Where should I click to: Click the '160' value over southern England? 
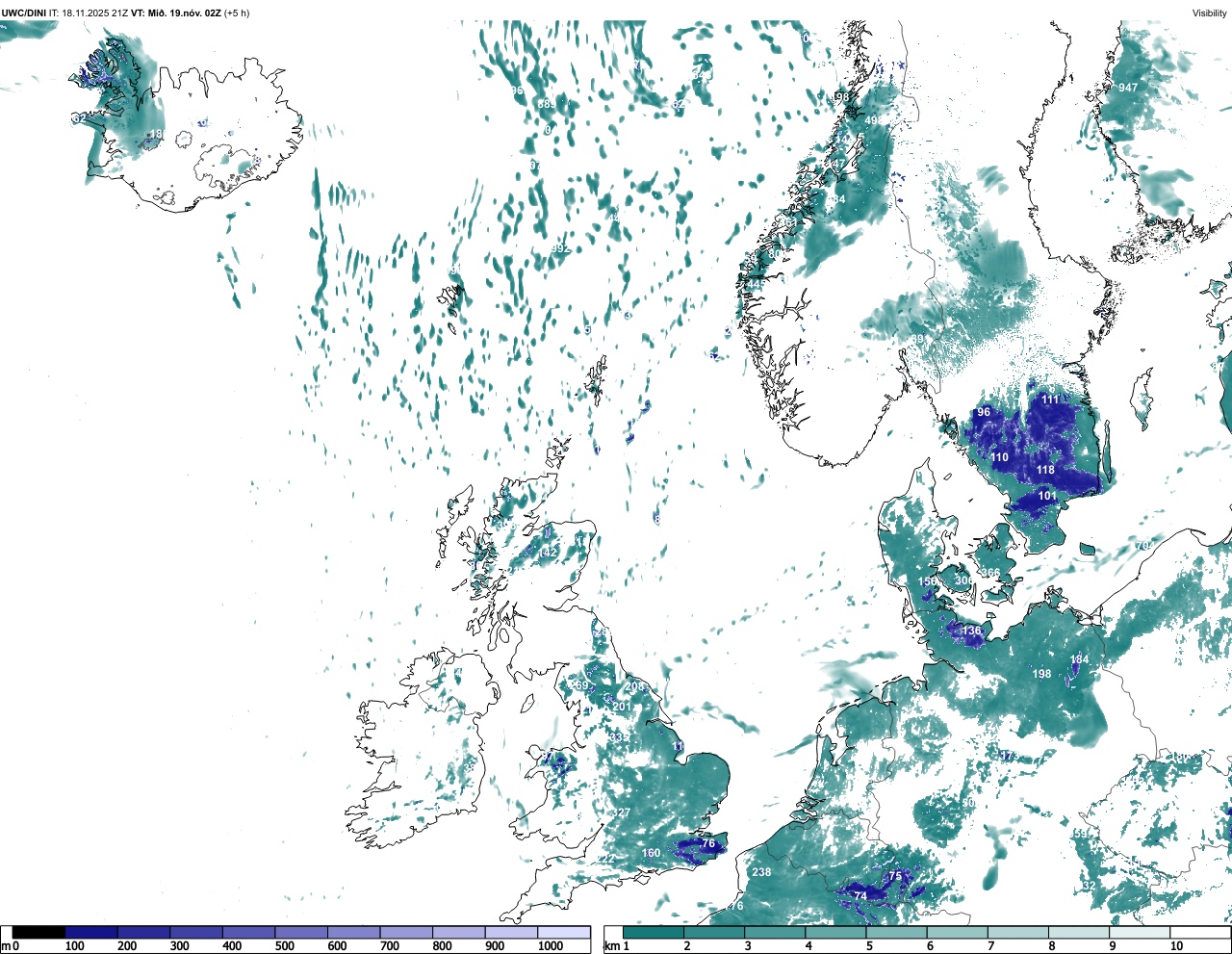652,853
